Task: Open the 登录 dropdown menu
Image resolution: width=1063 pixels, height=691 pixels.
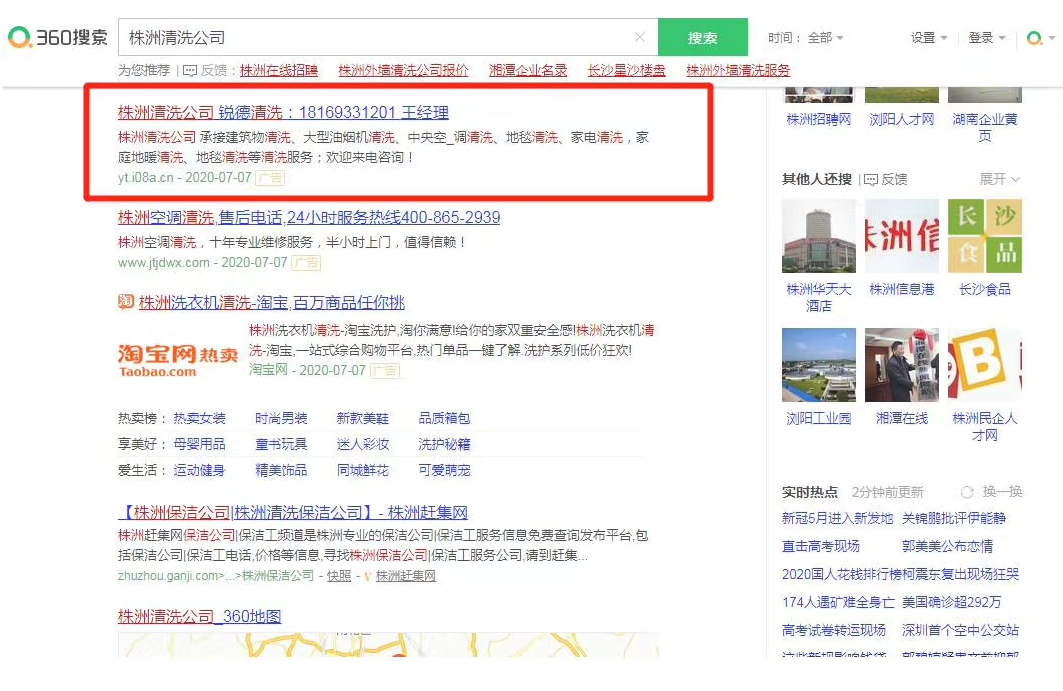Action: pos(987,38)
